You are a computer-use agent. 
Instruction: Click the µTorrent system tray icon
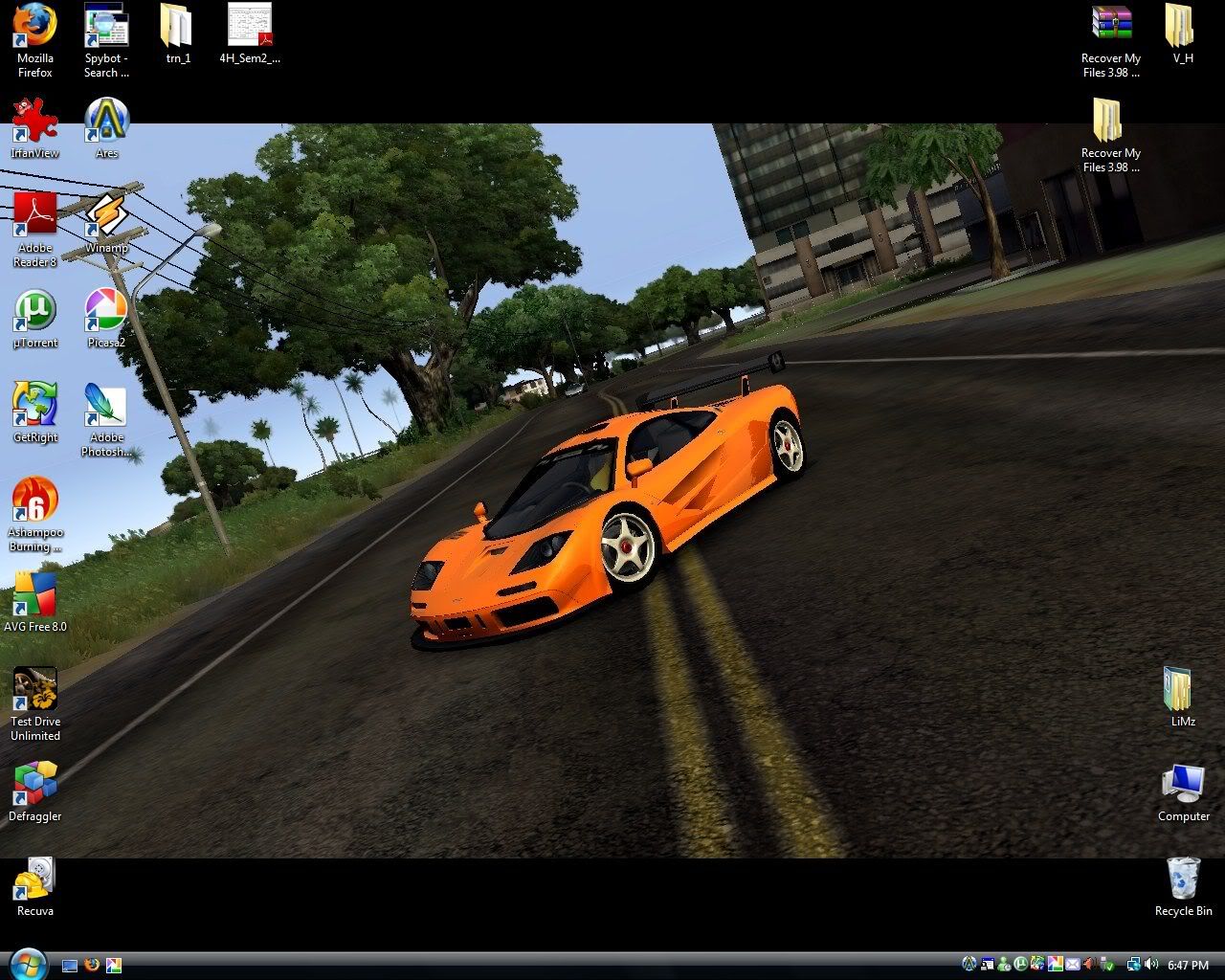pos(1021,964)
